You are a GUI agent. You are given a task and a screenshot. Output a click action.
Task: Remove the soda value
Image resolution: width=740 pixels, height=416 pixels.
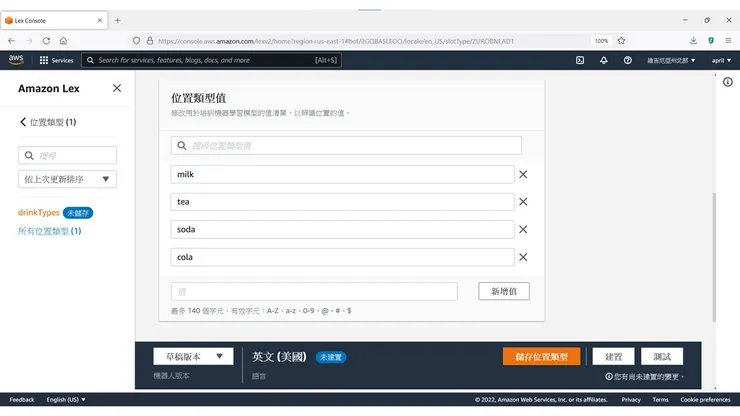(523, 229)
